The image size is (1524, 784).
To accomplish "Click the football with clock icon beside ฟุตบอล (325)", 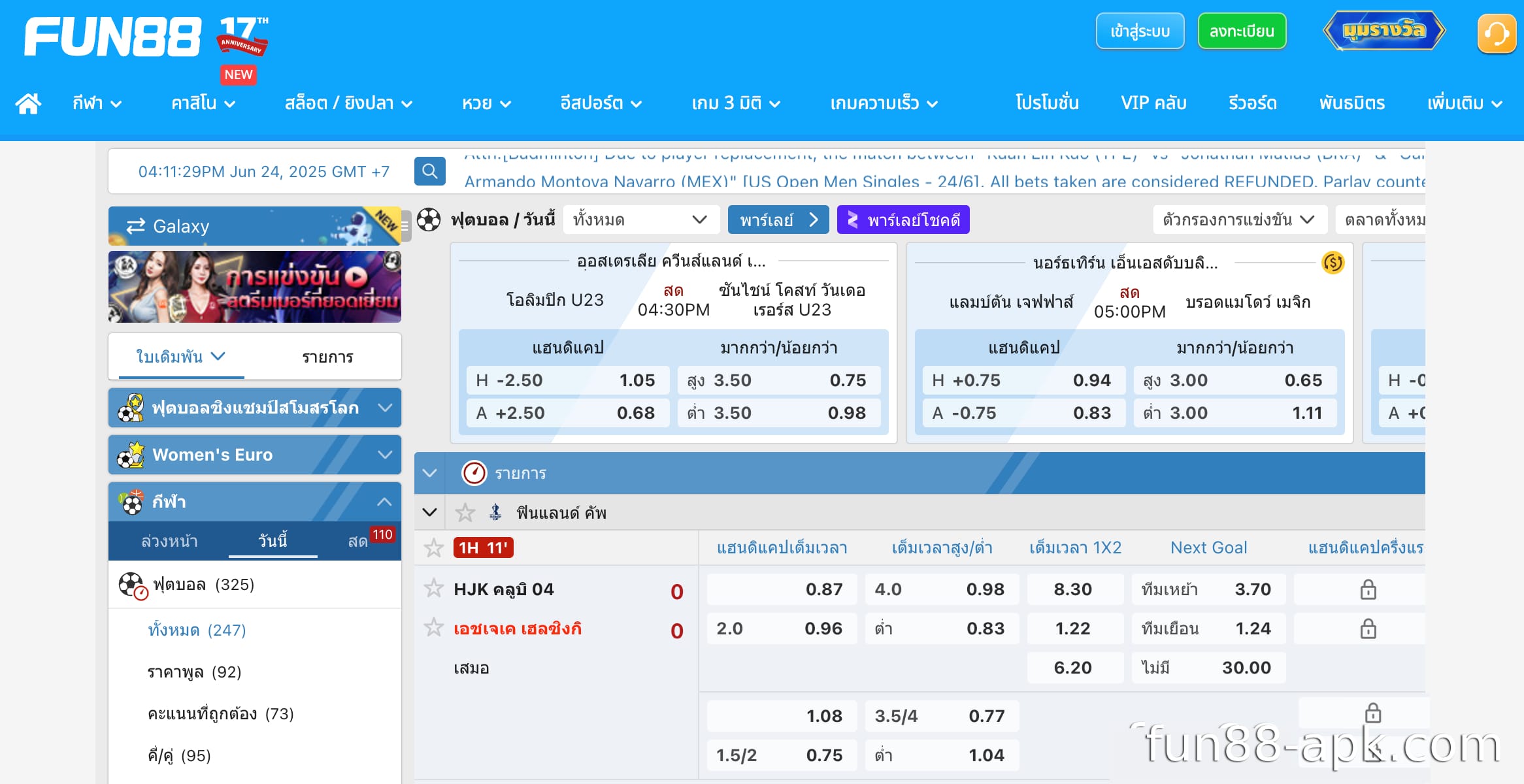I will (133, 585).
